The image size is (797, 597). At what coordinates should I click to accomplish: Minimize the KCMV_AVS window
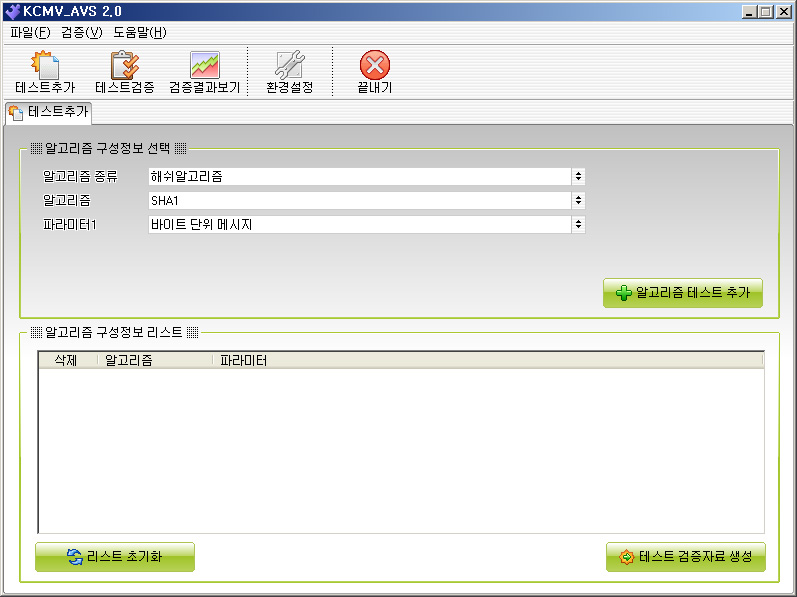[748, 11]
